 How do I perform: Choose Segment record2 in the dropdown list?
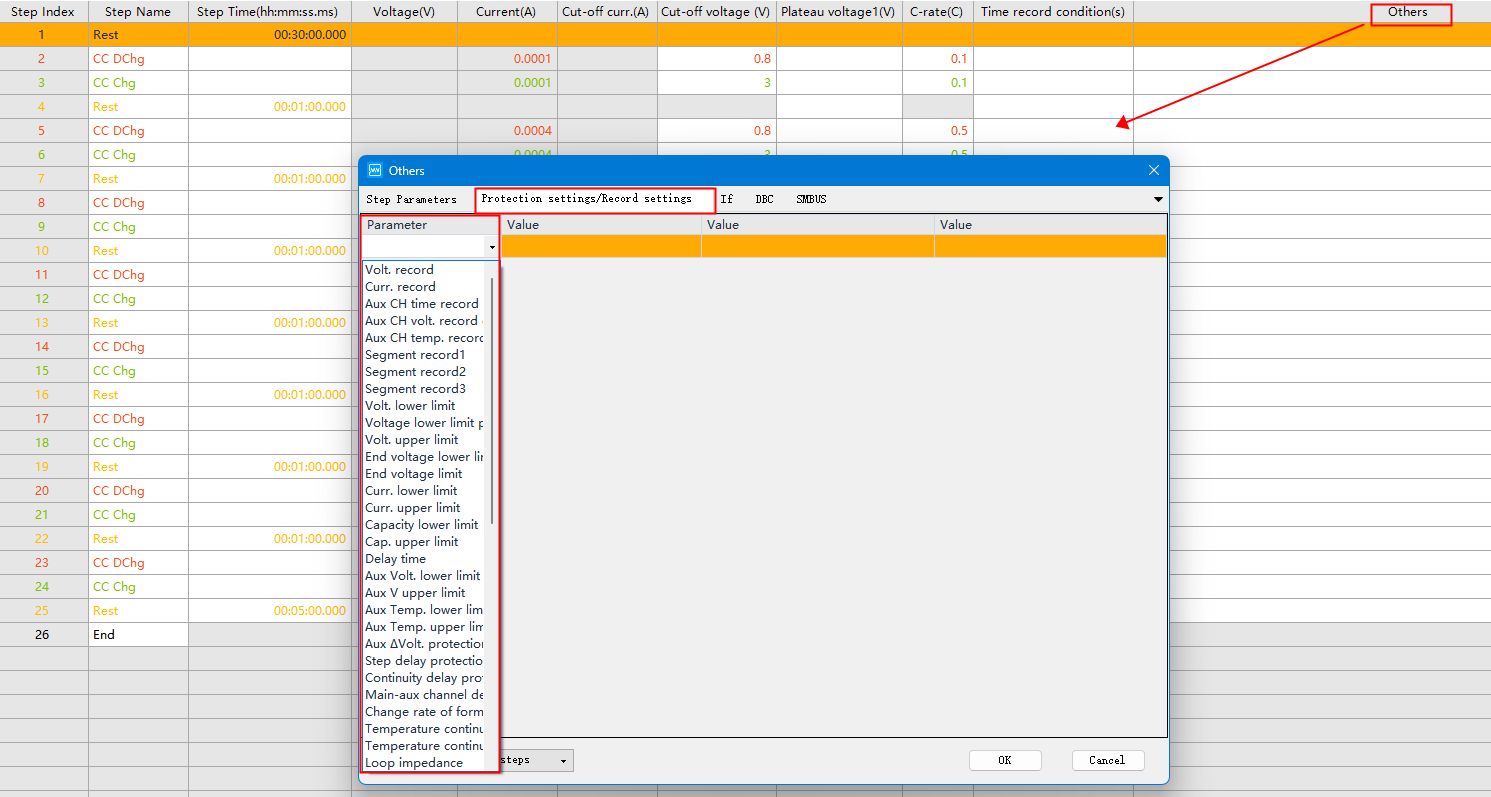[x=415, y=372]
